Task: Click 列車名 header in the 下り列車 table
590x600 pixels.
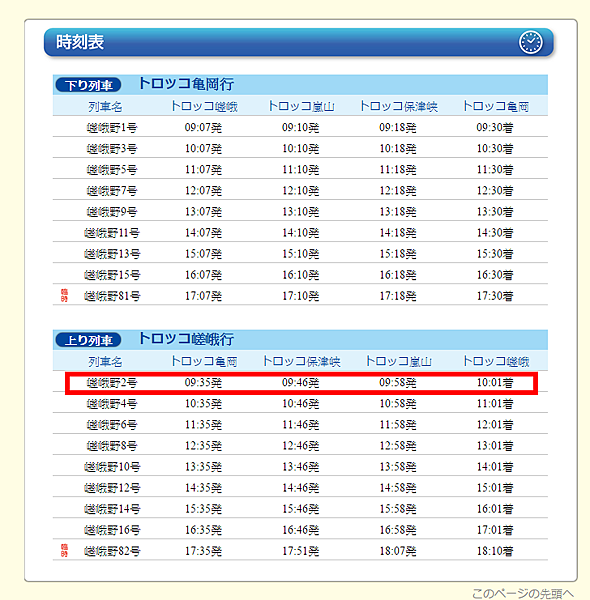Action: point(105,106)
